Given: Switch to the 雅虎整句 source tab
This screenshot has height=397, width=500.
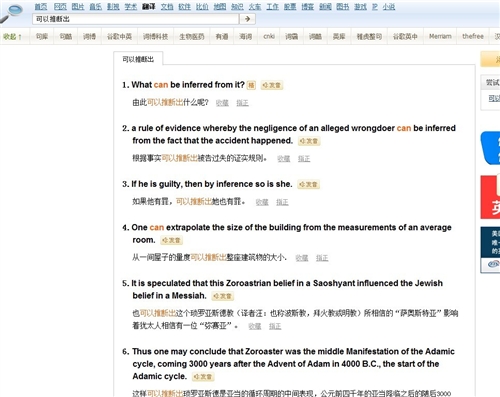Looking at the screenshot, I should tap(369, 37).
